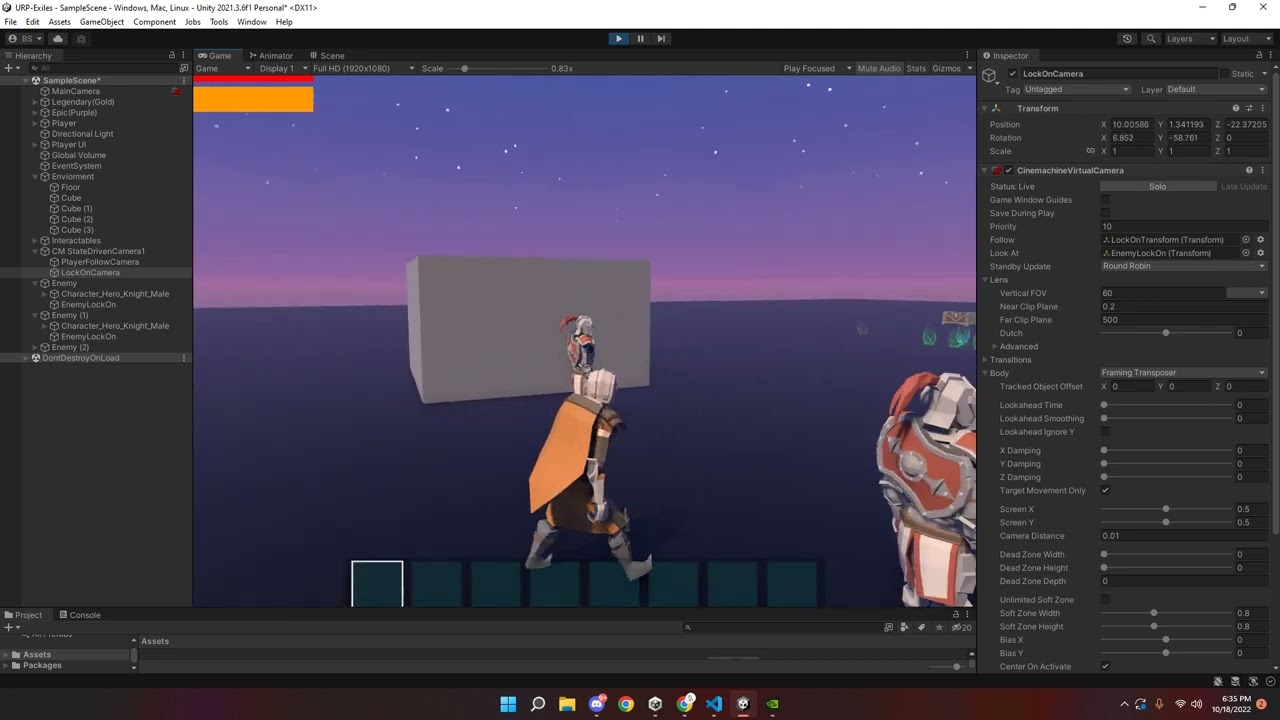Adjust the Game view scale slider
The height and width of the screenshot is (720, 1280).
(464, 69)
